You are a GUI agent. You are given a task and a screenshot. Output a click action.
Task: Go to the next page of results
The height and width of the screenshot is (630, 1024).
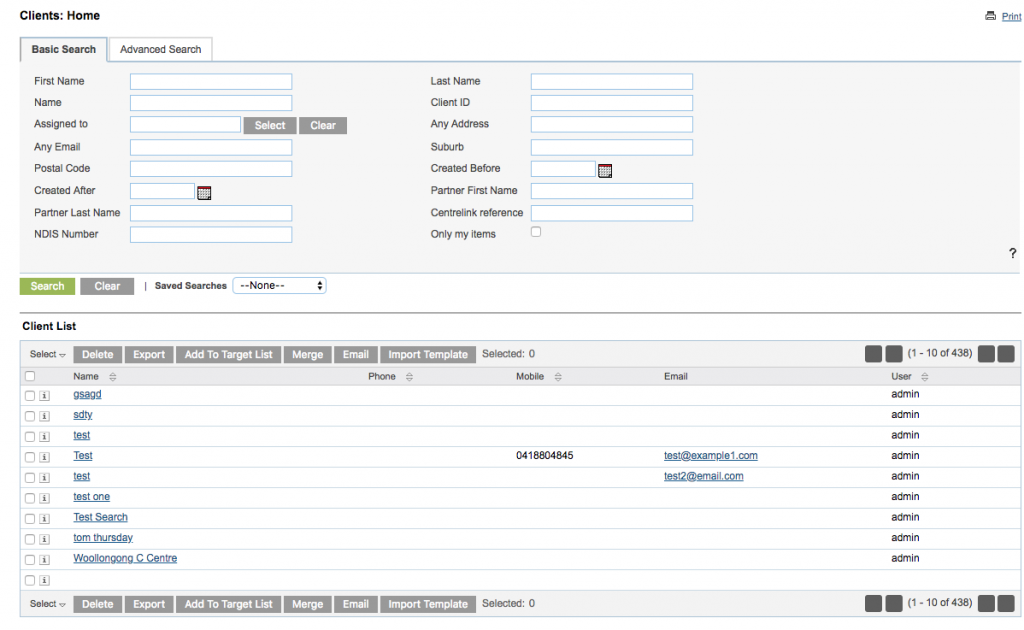pos(986,353)
